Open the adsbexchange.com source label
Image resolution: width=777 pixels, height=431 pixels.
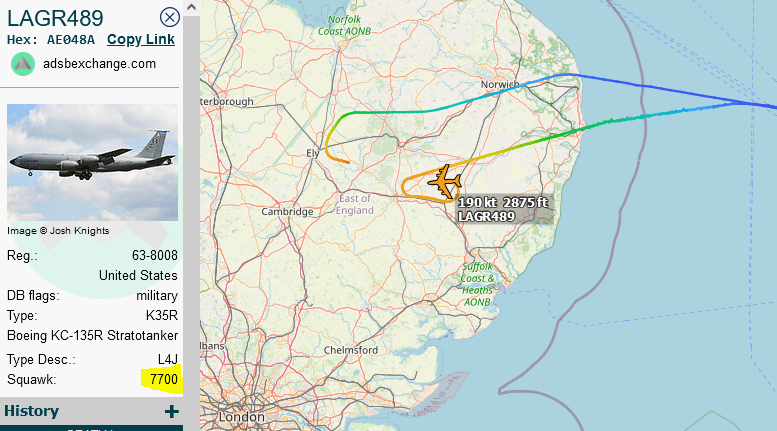(x=99, y=64)
